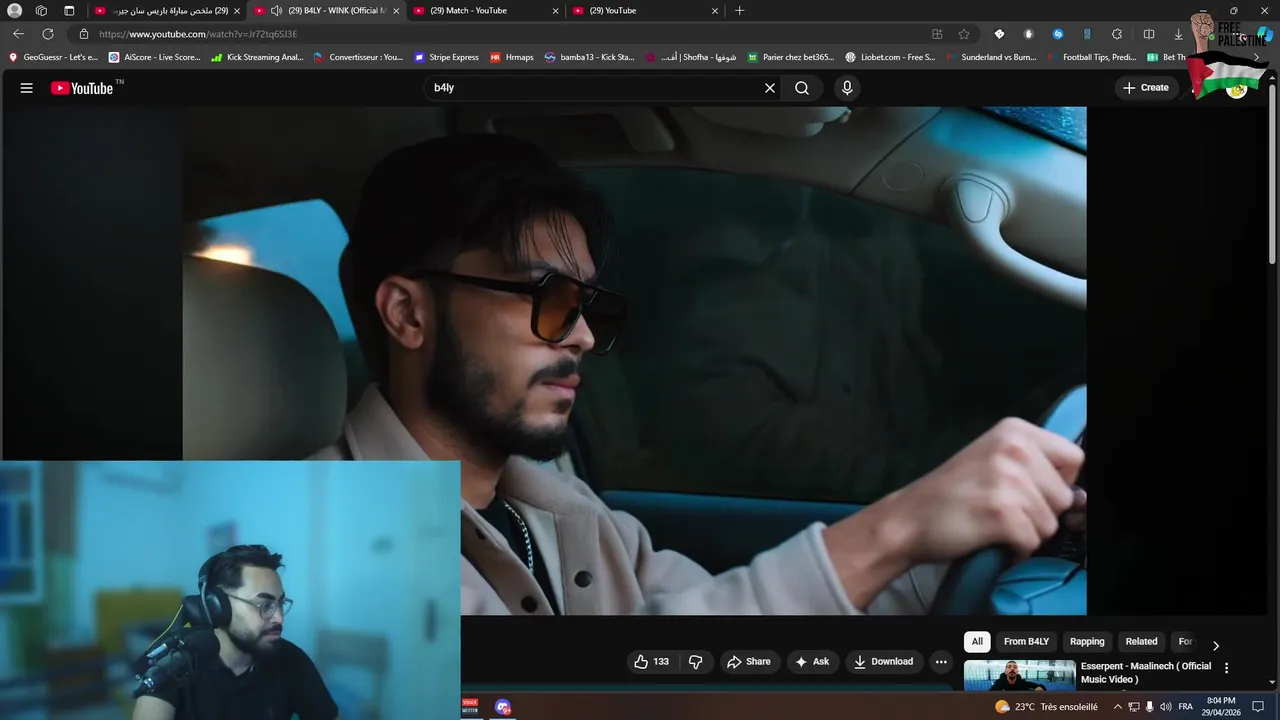Open Parier chez bet365 bookmark
Viewport: 1280px width, 720px height.
pyautogui.click(x=791, y=58)
